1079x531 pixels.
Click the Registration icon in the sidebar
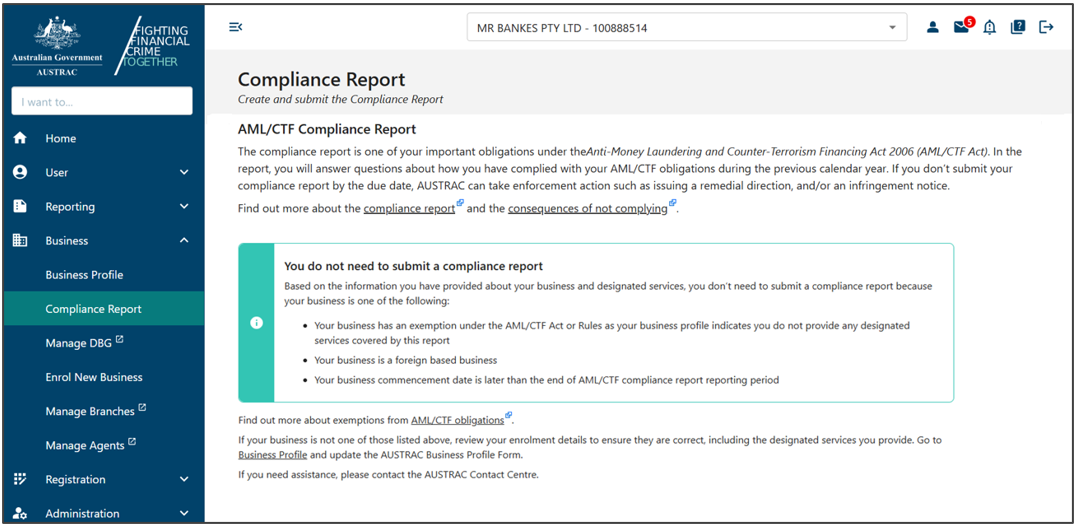pos(20,479)
